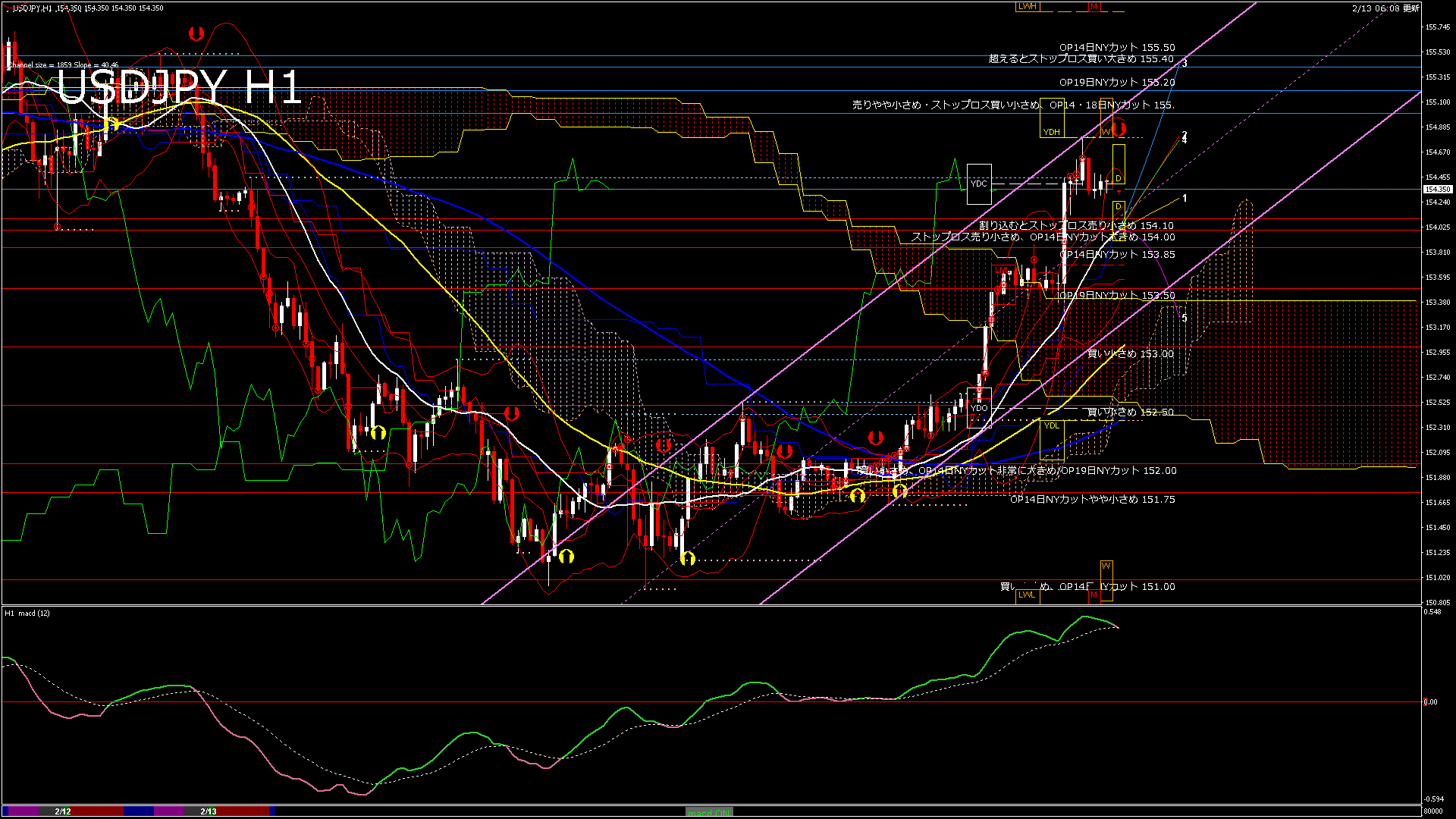Click the USDJPY,H1 quote header text
This screenshot has width=1456, height=819.
coord(87,8)
